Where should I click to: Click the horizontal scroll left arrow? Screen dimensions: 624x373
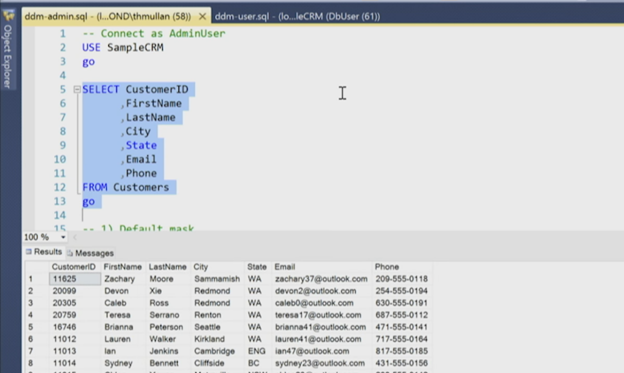75,237
